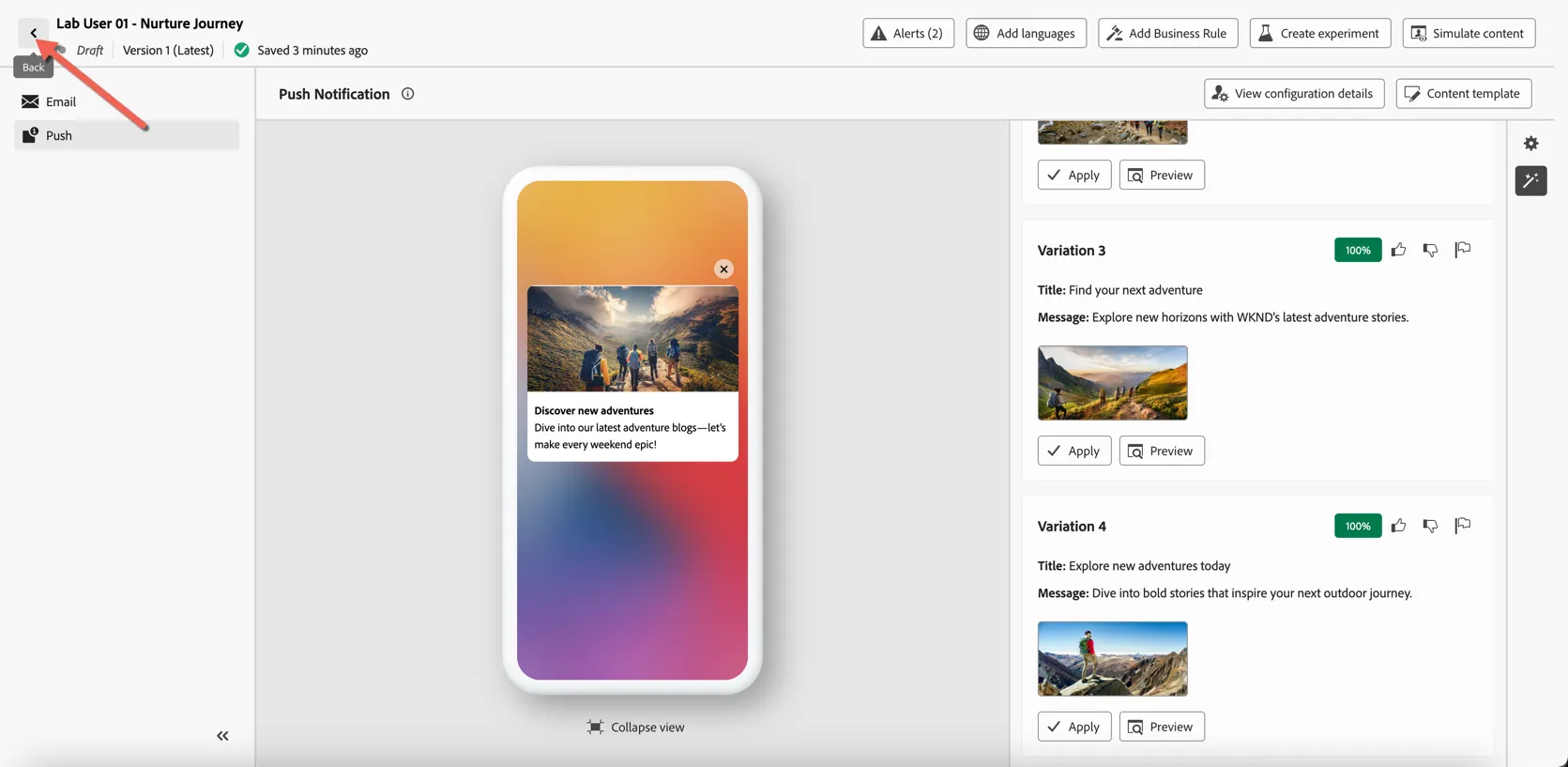Click the phone preview notification image

632,339
